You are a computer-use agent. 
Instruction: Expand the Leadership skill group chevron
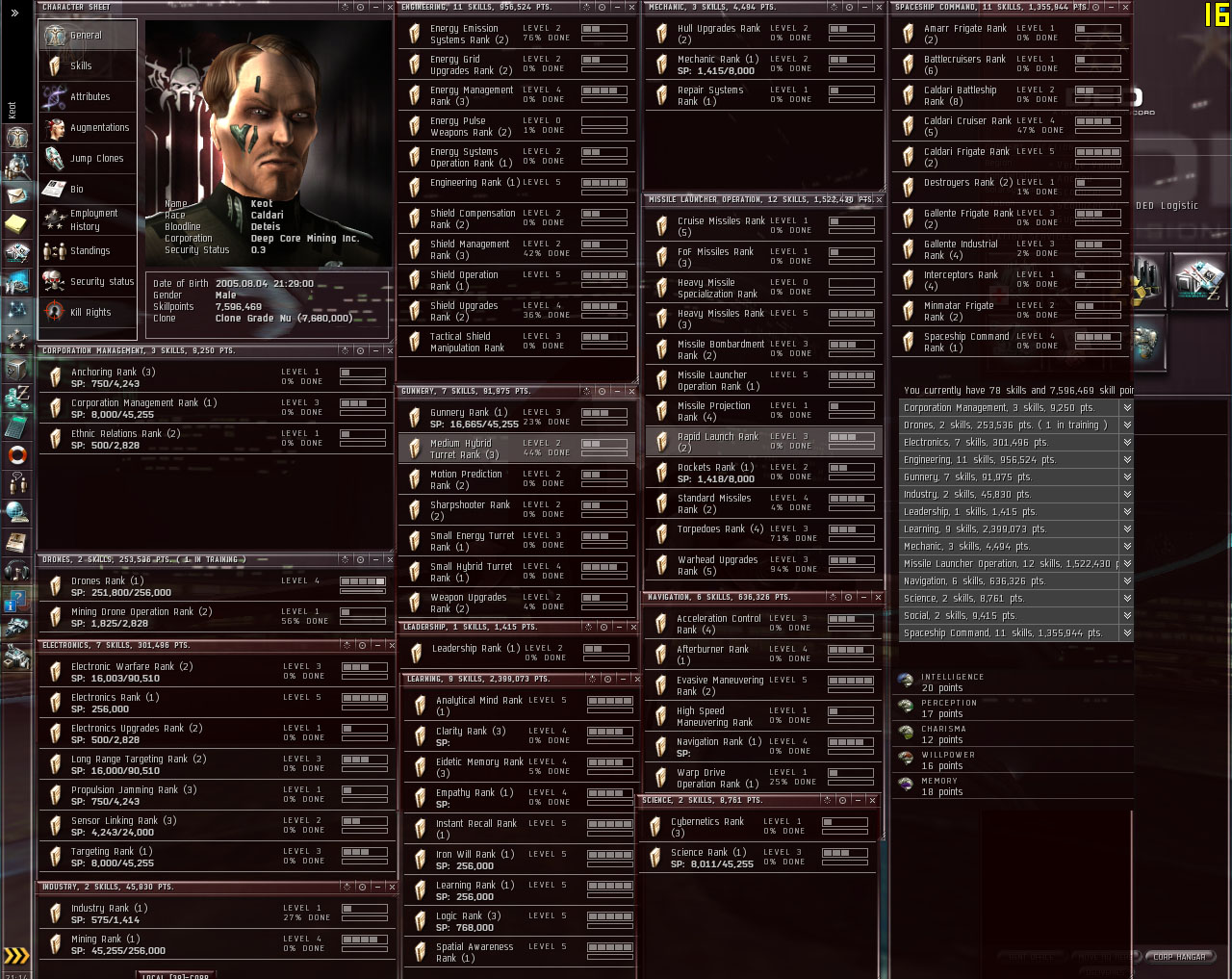click(1127, 511)
